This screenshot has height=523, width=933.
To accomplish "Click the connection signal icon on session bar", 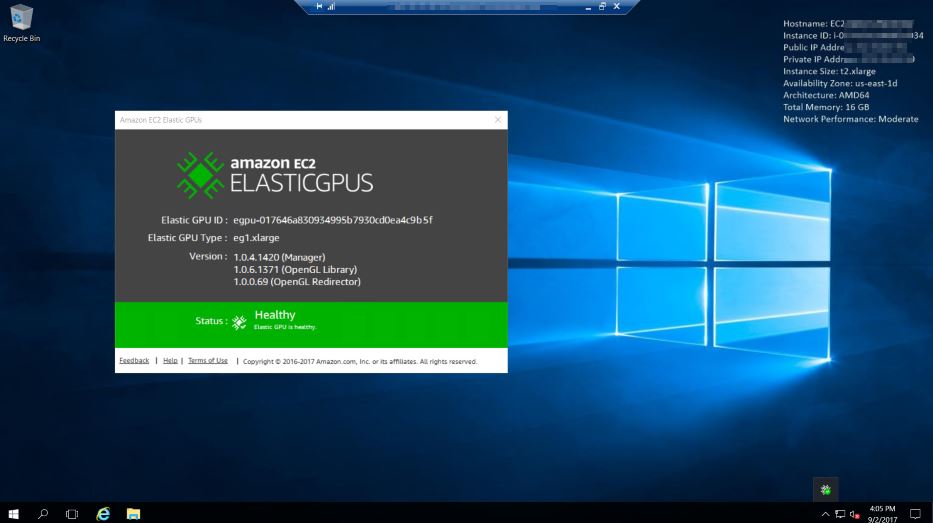I will (331, 6).
